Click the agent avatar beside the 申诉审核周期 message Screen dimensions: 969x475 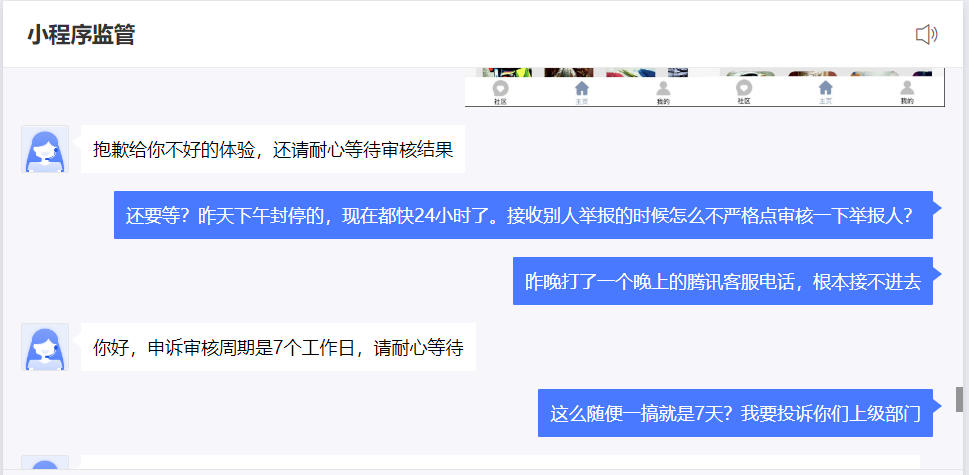point(45,347)
